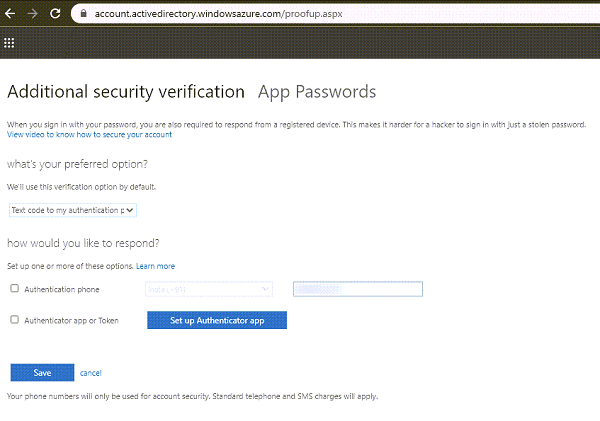Switch to the App Passwords tab
The height and width of the screenshot is (421, 600).
pos(316,92)
